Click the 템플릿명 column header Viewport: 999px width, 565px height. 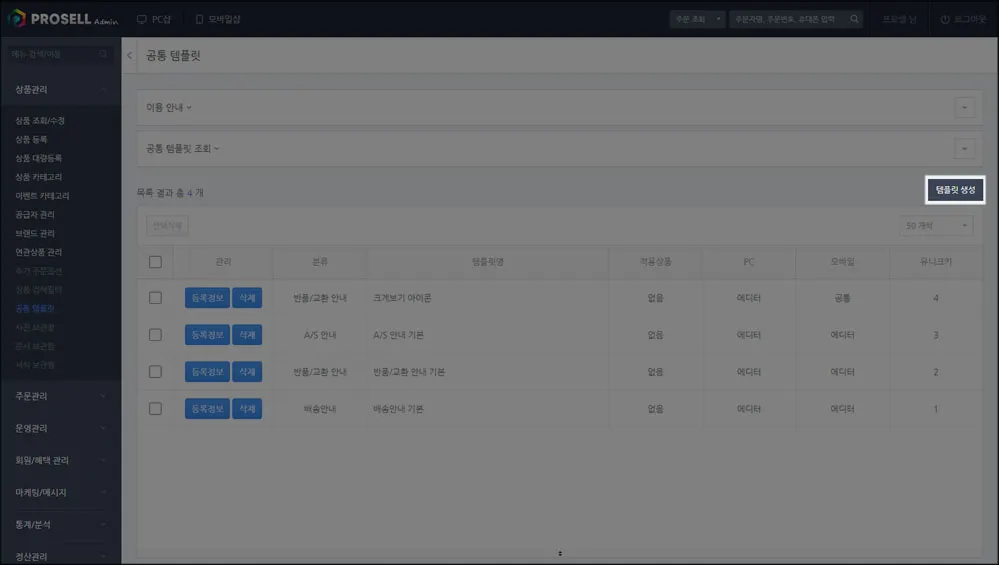488,262
